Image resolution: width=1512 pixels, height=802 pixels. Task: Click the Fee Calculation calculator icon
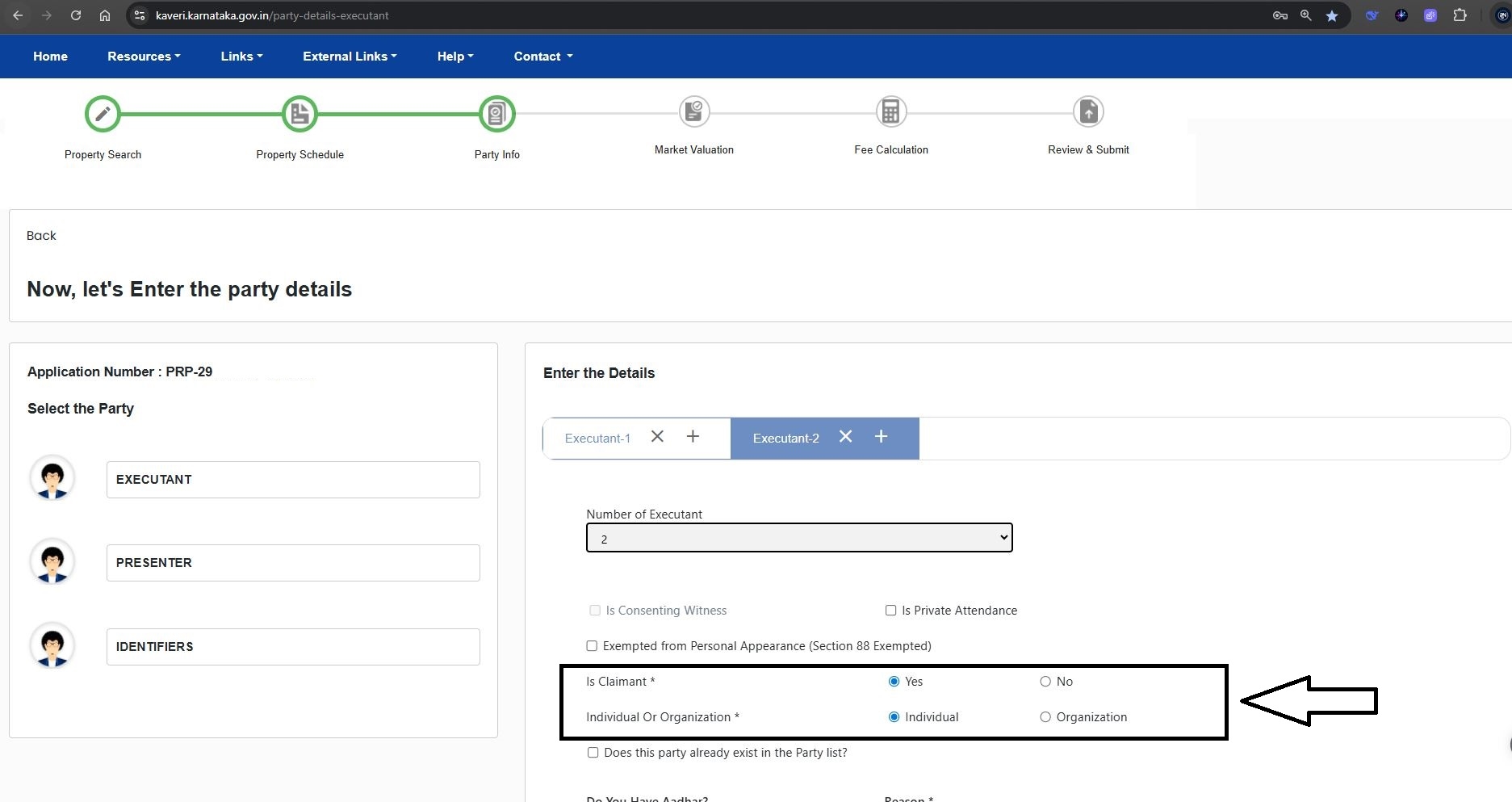(890, 111)
